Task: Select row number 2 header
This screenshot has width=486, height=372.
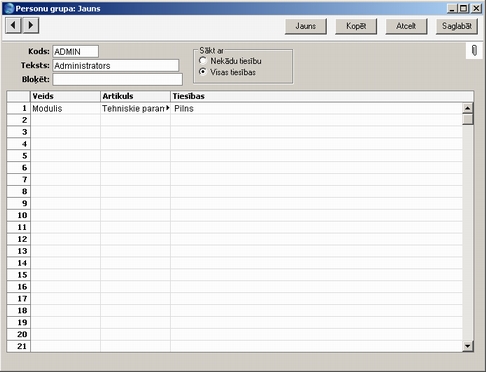Action: click(19, 120)
